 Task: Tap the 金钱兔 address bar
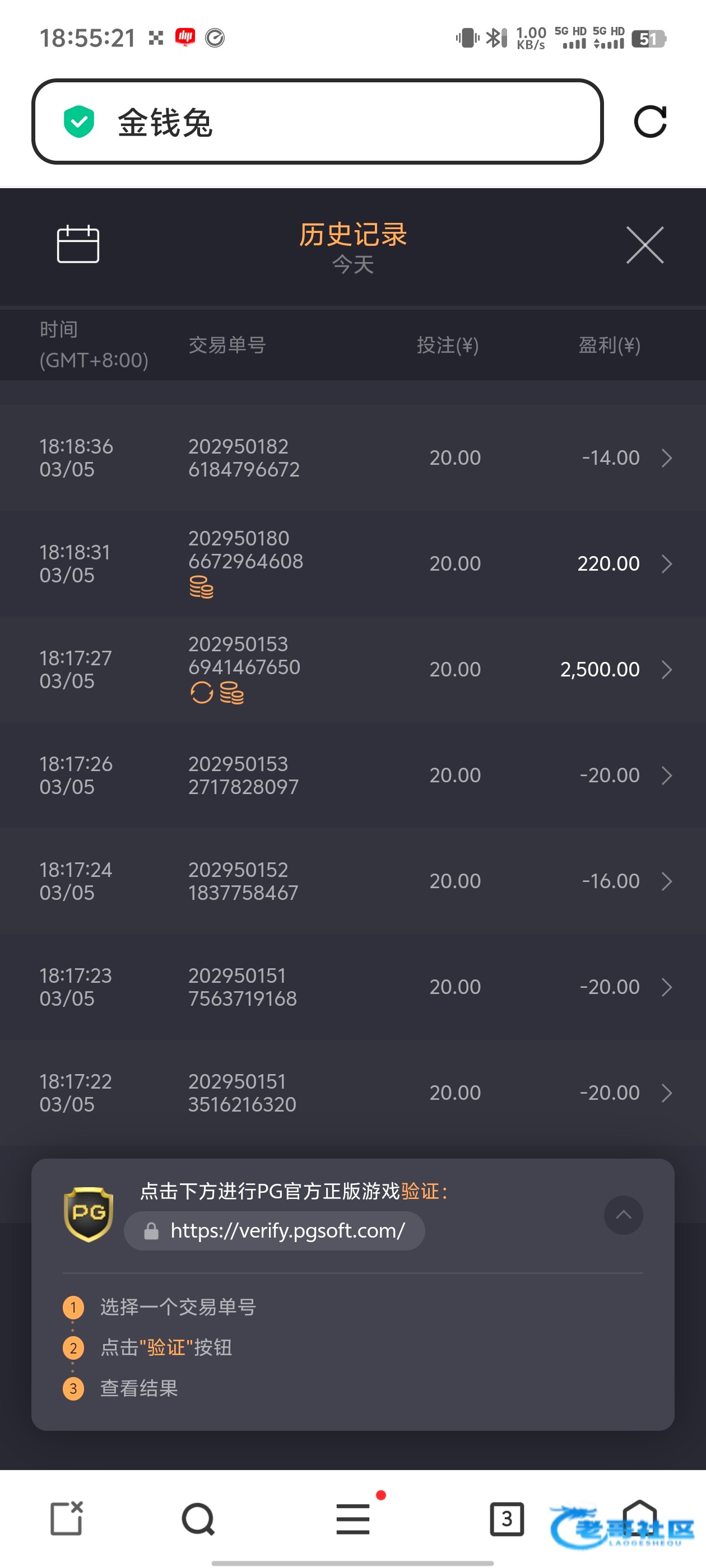(317, 122)
